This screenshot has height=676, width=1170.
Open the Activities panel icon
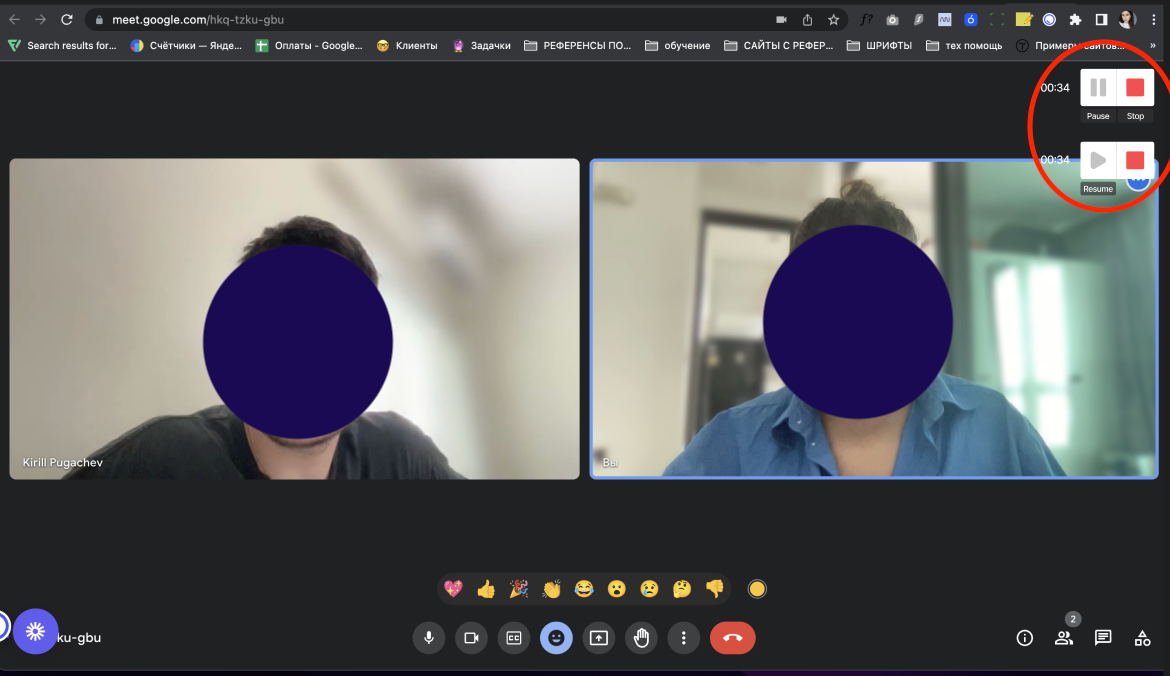click(x=1143, y=637)
